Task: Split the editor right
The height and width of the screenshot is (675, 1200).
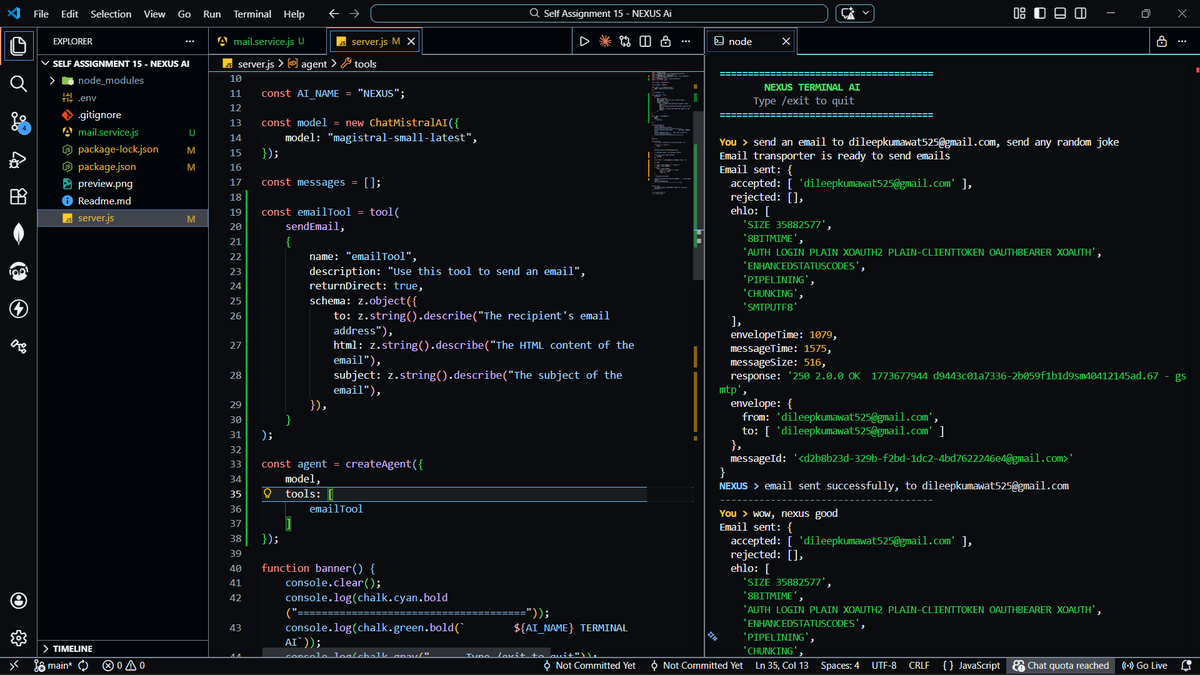Action: (x=645, y=41)
